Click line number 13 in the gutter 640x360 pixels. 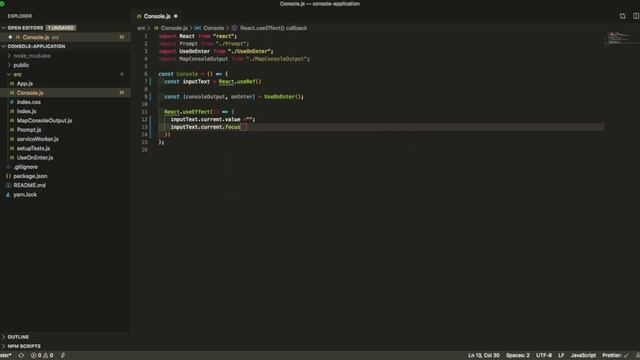(144, 127)
